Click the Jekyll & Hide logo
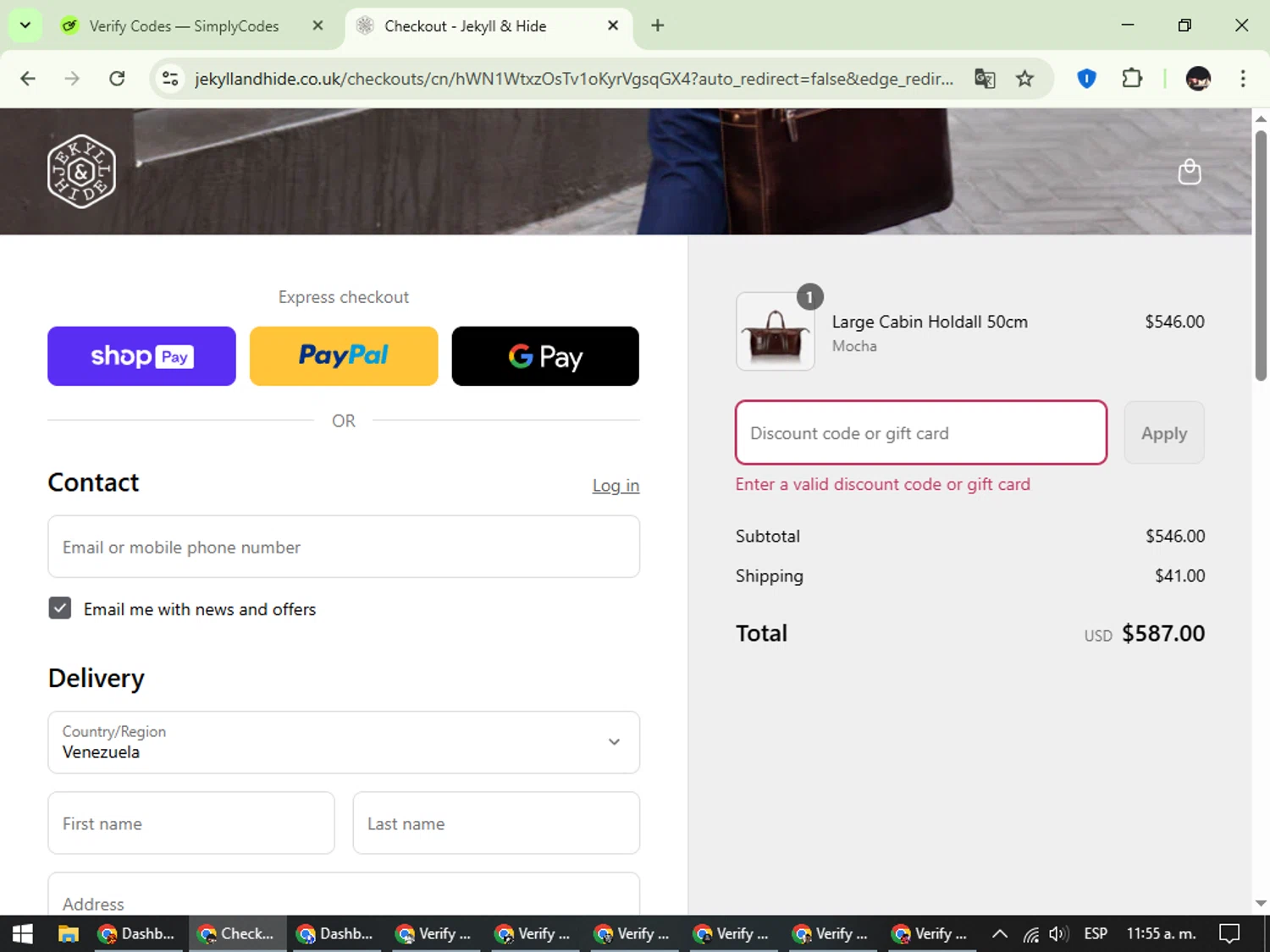The width and height of the screenshot is (1270, 952). 81,172
